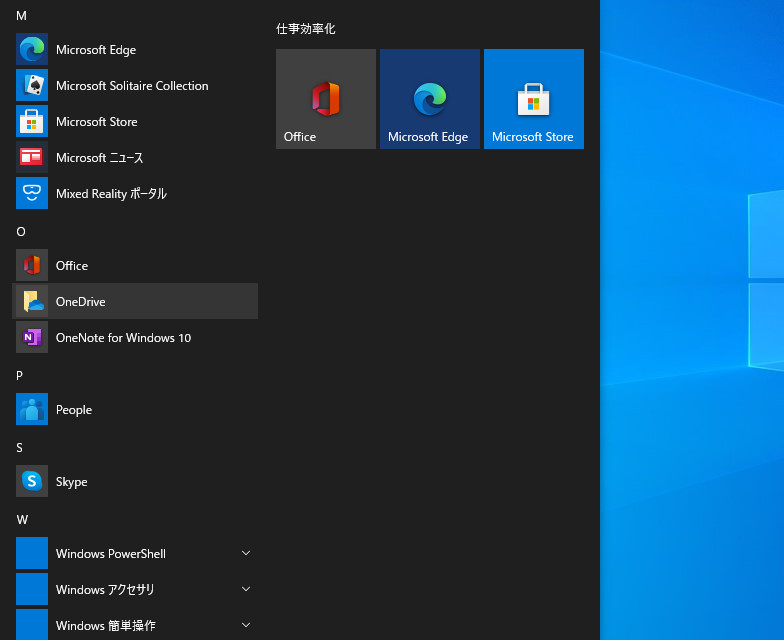Viewport: 784px width, 640px height.
Task: Click the Windows 簡単操作 folder icon
Action: (x=32, y=624)
